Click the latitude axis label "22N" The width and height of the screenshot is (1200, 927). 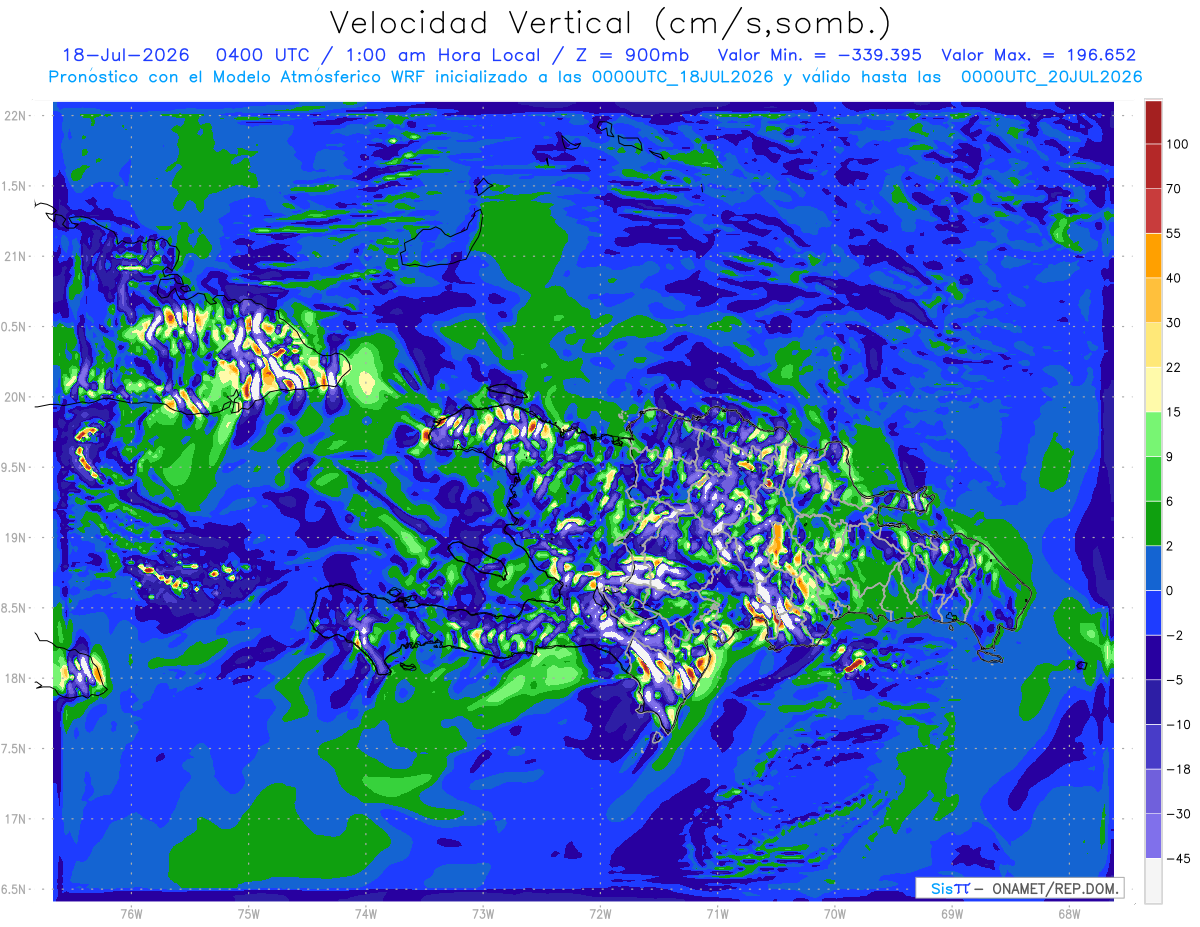click(16, 115)
